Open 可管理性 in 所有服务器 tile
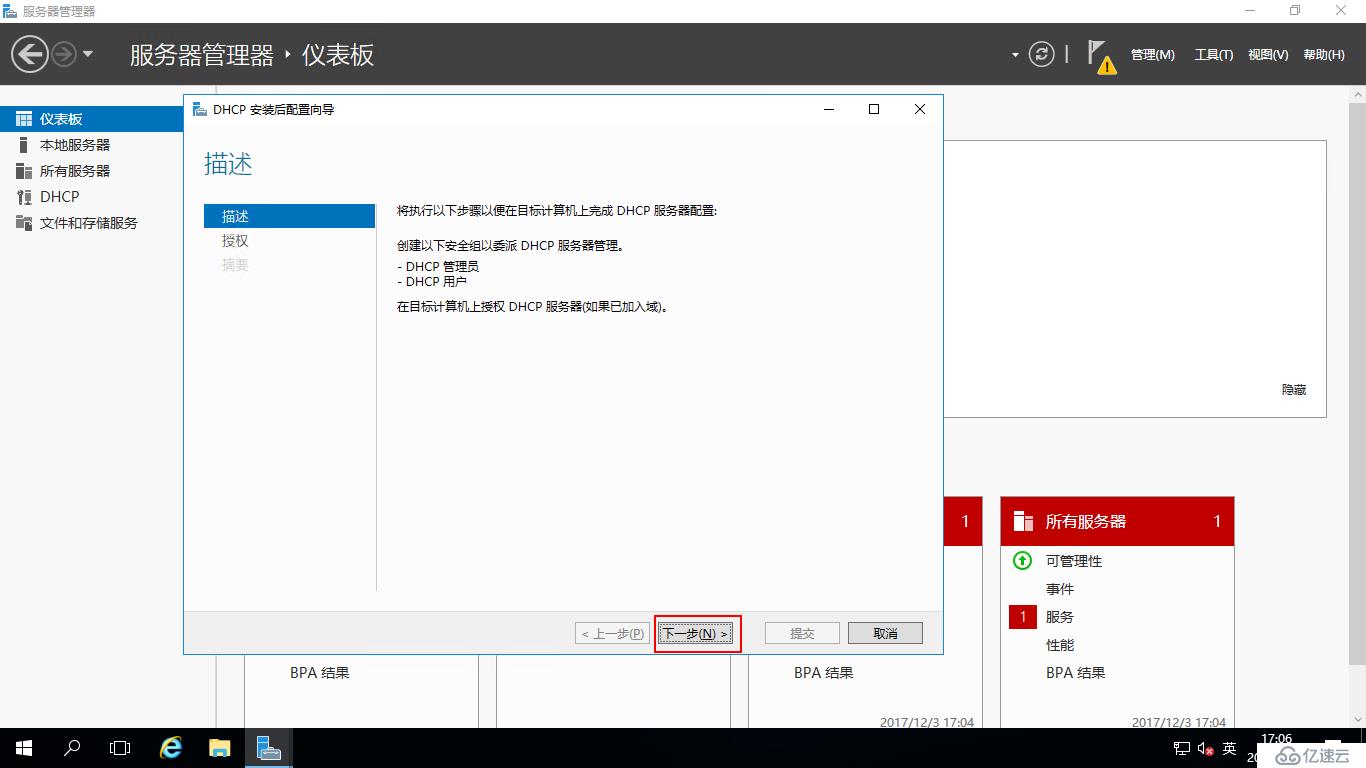The image size is (1366, 768). pyautogui.click(x=1074, y=561)
